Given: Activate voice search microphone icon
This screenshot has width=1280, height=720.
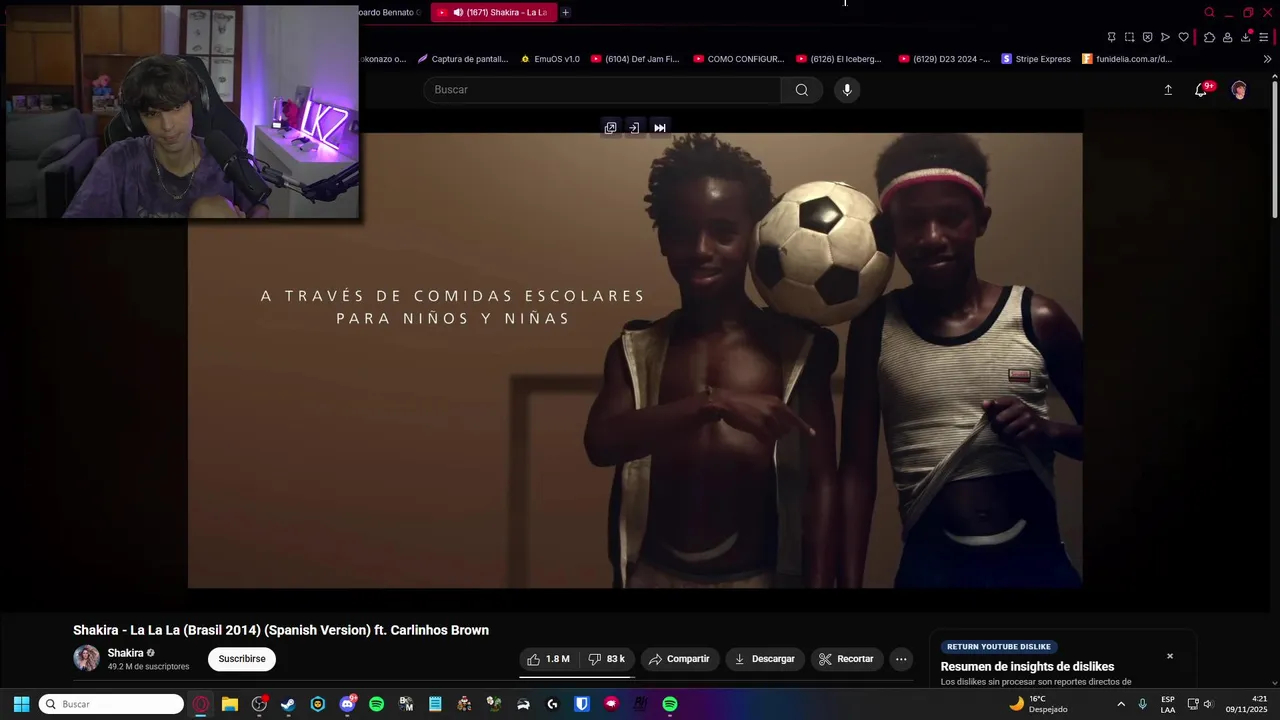Looking at the screenshot, I should [x=847, y=90].
